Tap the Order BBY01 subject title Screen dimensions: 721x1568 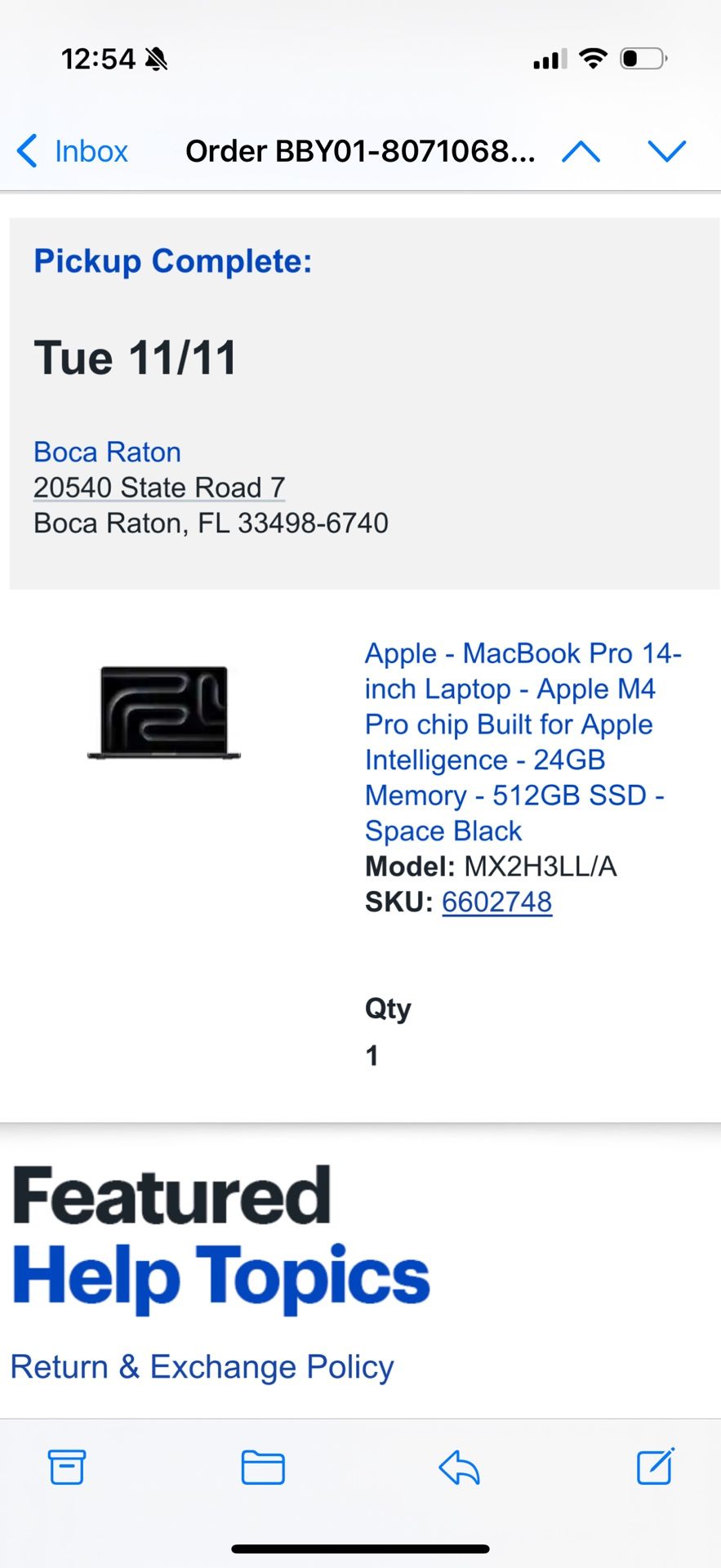(360, 151)
